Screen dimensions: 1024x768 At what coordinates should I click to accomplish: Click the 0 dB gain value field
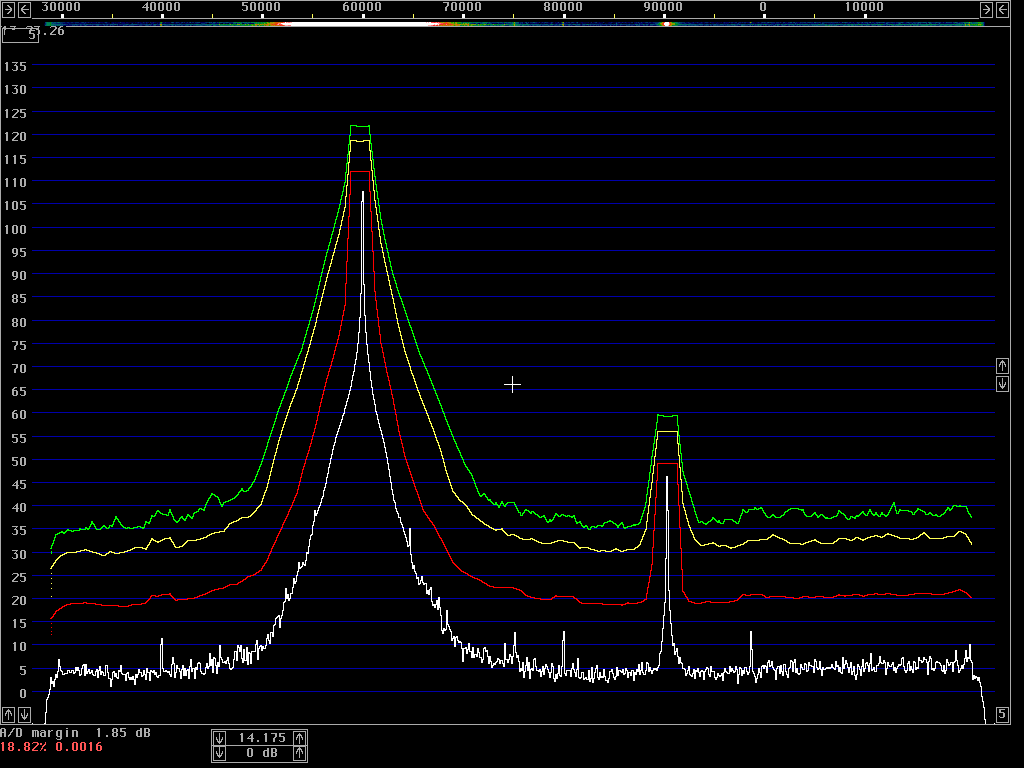pos(262,754)
